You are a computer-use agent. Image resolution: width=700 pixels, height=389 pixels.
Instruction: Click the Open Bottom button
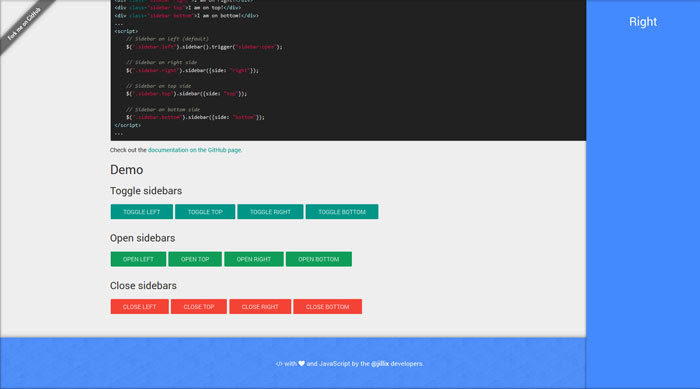tap(319, 259)
